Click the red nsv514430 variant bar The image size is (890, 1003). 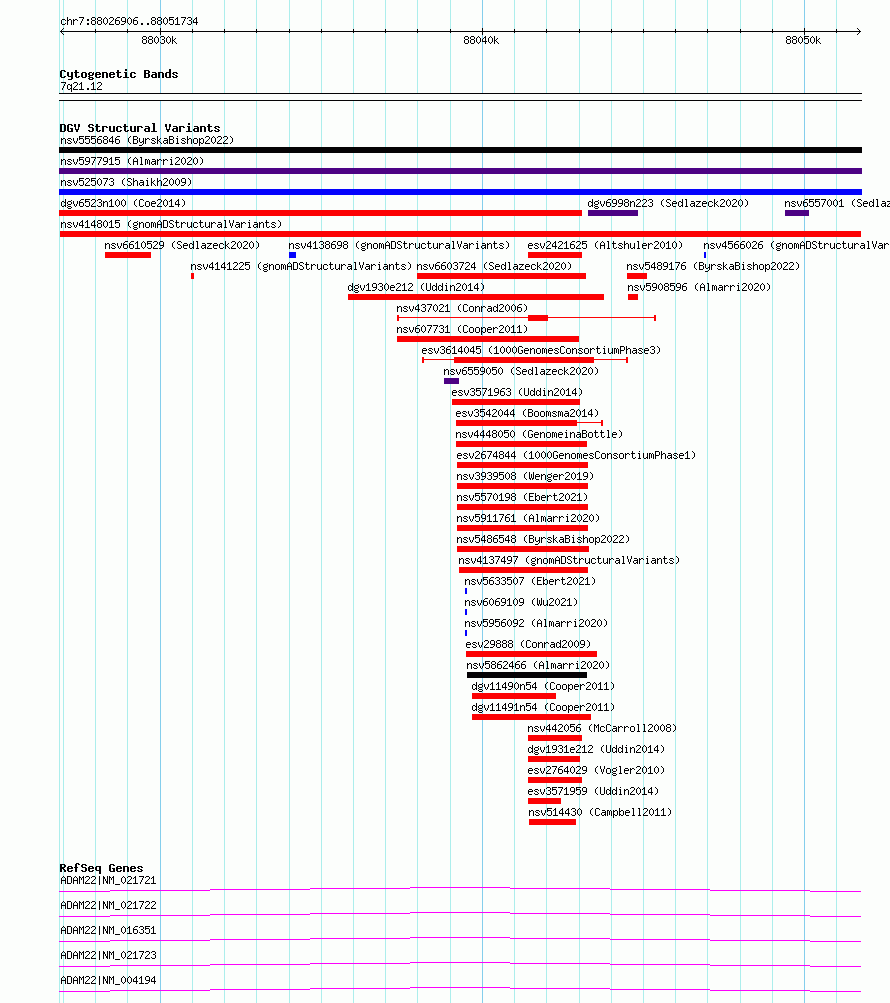pyautogui.click(x=552, y=823)
